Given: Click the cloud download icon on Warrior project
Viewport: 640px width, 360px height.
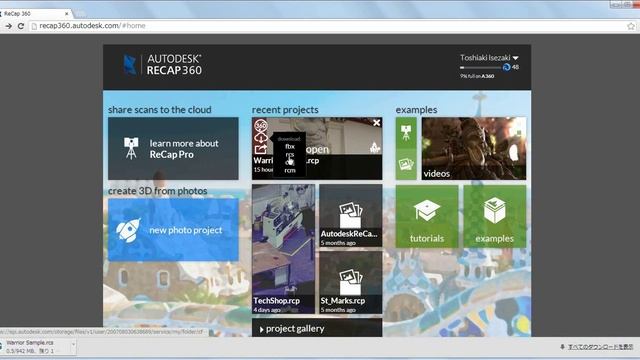Looking at the screenshot, I should 261,138.
